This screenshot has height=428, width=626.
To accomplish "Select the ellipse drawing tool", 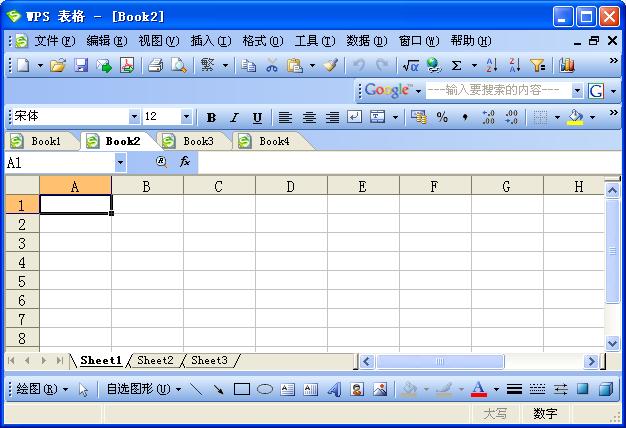I will coord(265,389).
